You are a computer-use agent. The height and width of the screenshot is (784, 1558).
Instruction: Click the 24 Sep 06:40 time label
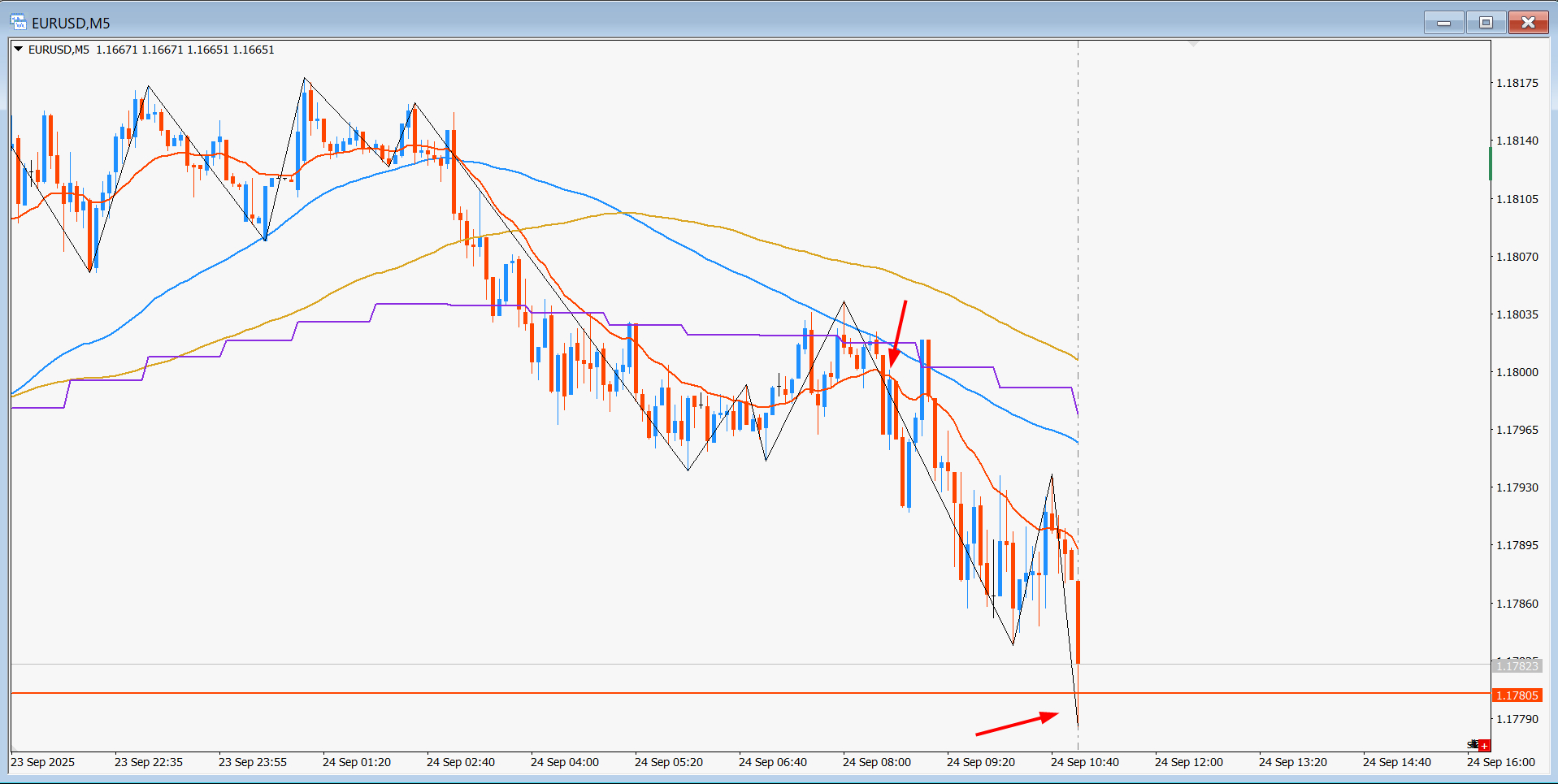pyautogui.click(x=773, y=762)
